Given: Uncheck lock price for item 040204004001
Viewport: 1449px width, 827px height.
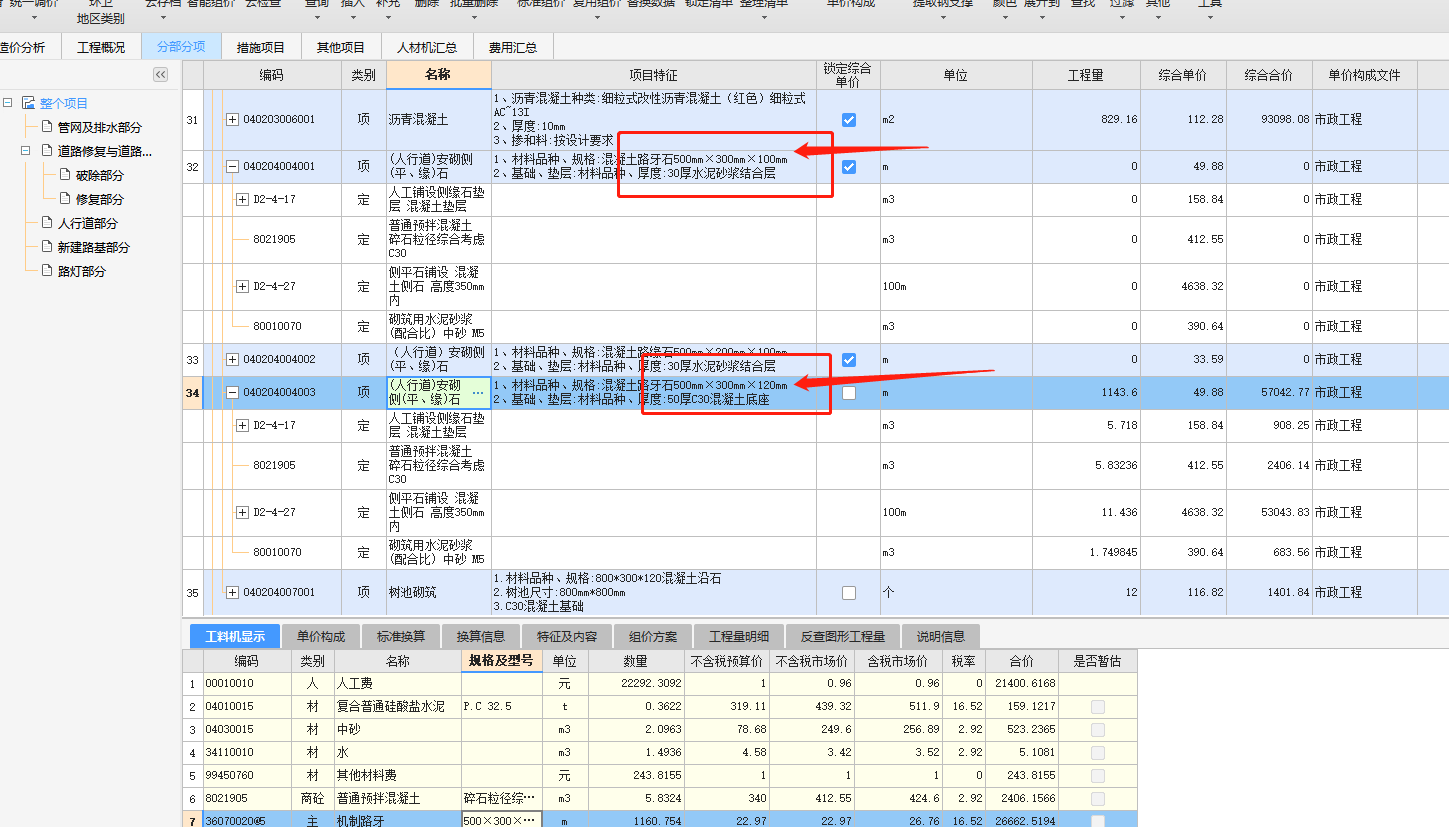Looking at the screenshot, I should click(x=849, y=167).
